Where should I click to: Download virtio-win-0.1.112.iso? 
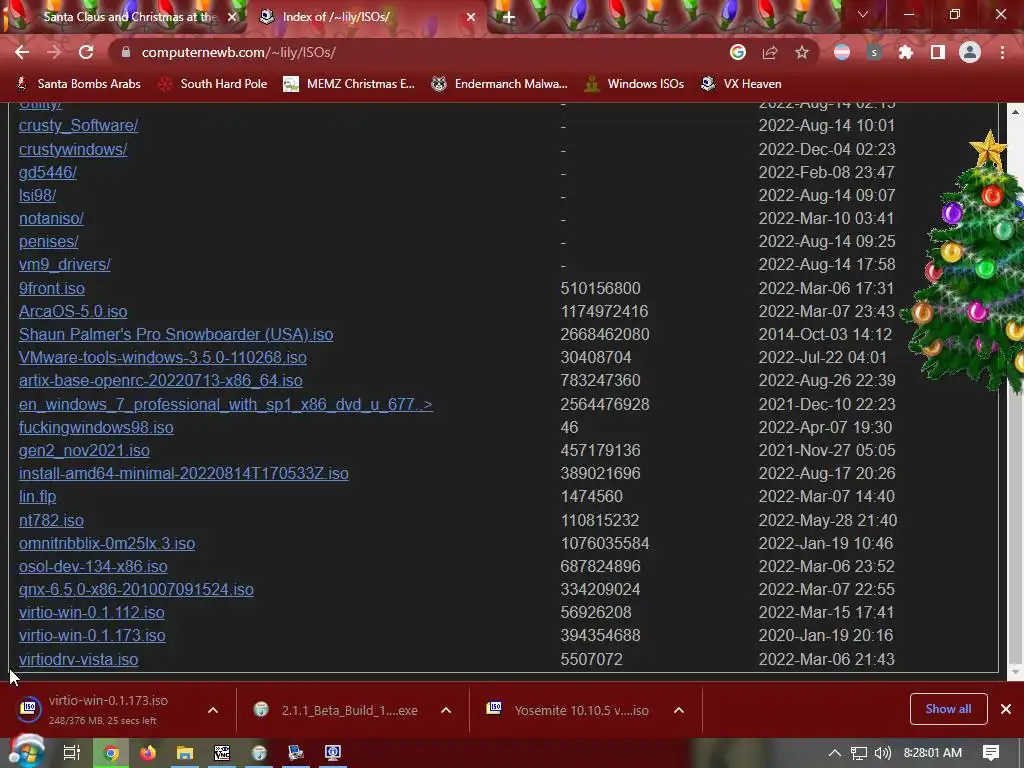tap(91, 613)
